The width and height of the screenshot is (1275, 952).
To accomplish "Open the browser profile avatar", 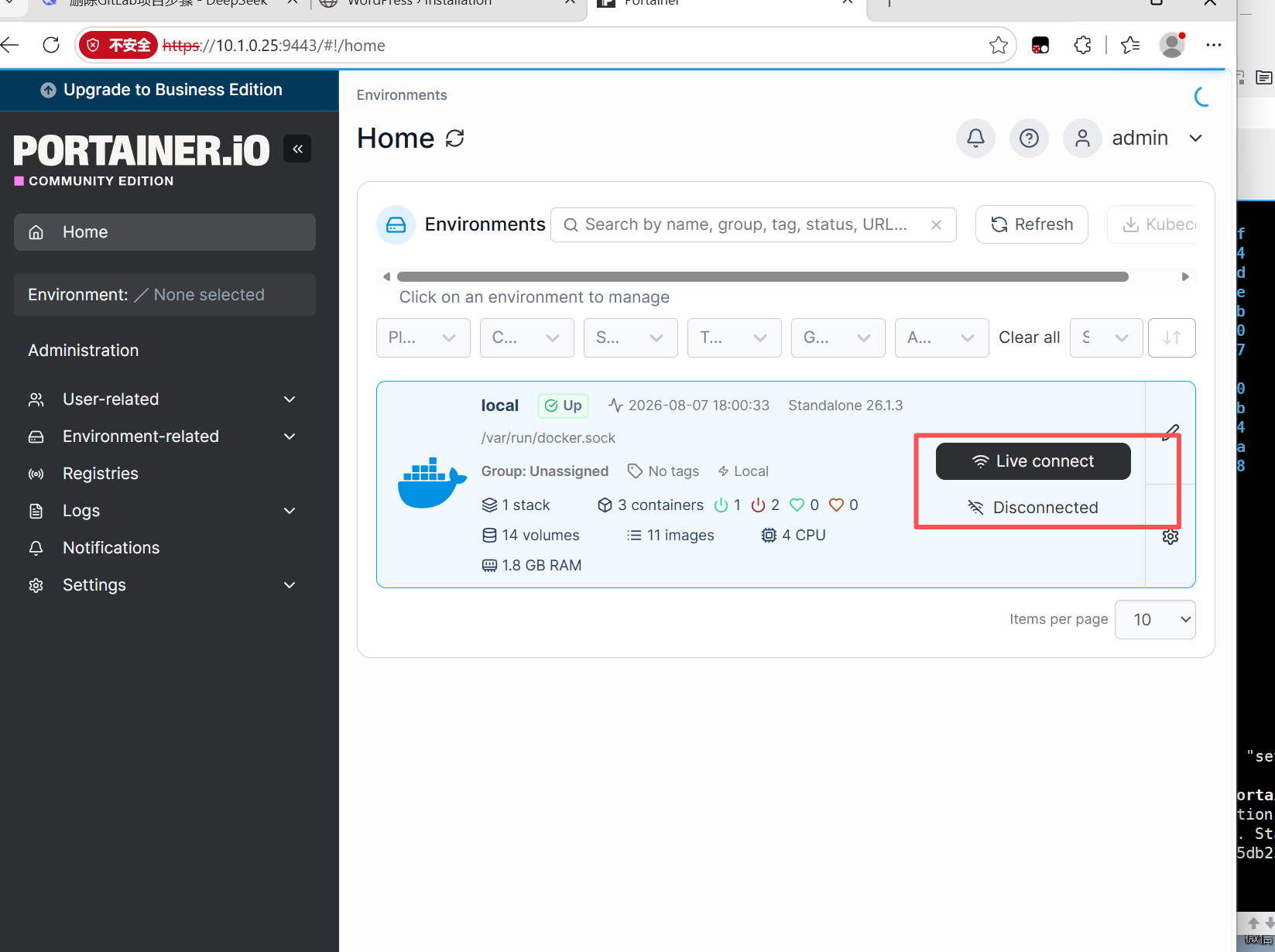I will 1172,45.
